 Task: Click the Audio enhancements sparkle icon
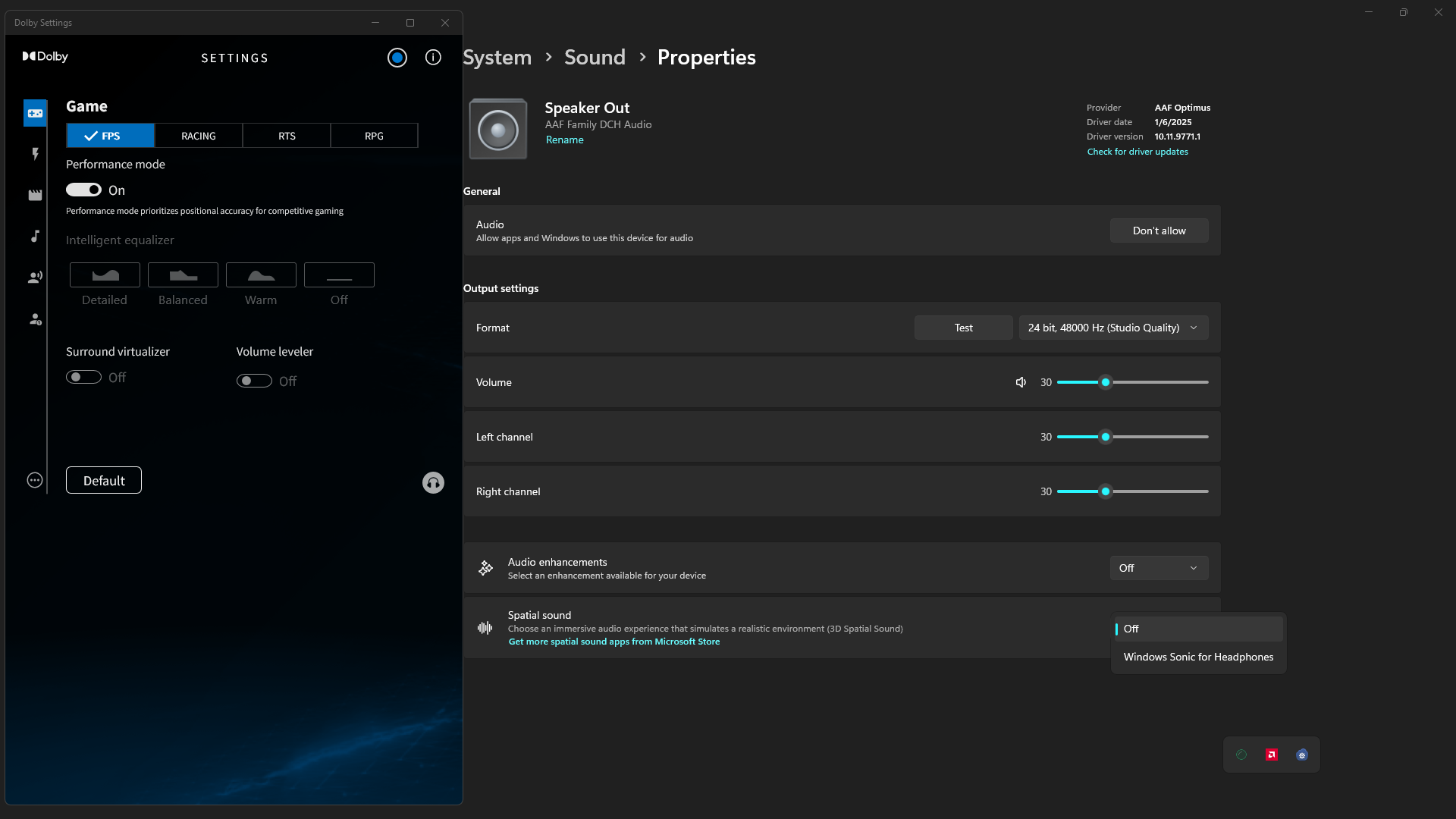(x=485, y=568)
